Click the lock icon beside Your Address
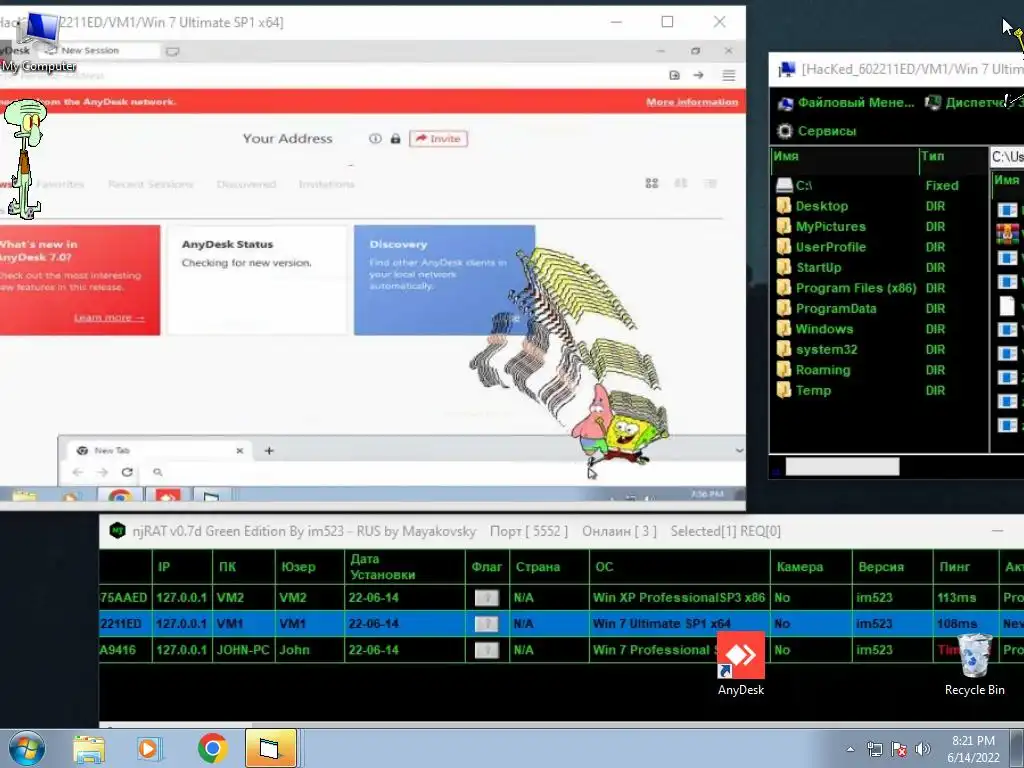This screenshot has width=1024, height=768. pos(395,138)
